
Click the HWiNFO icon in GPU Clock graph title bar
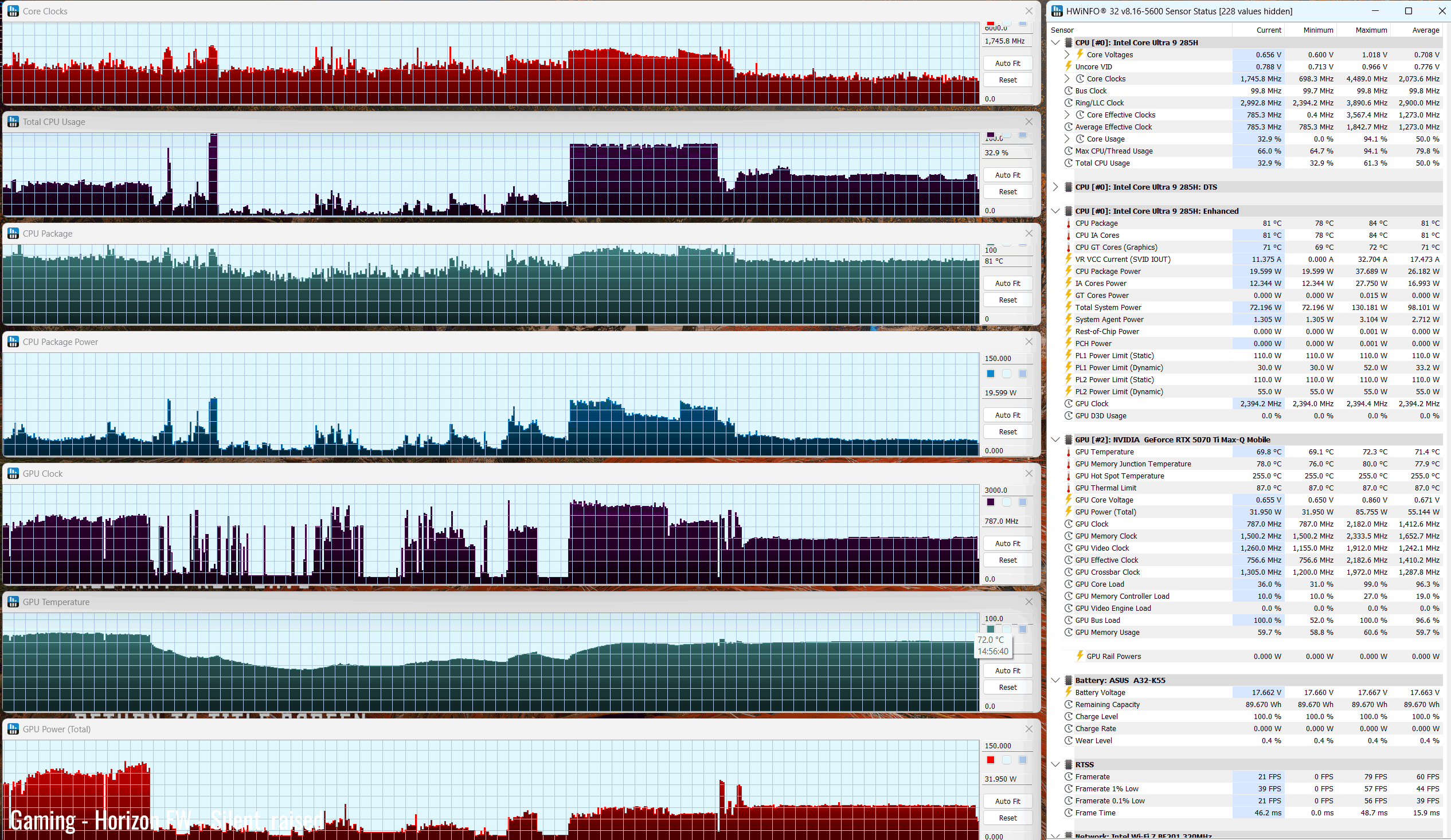click(13, 473)
